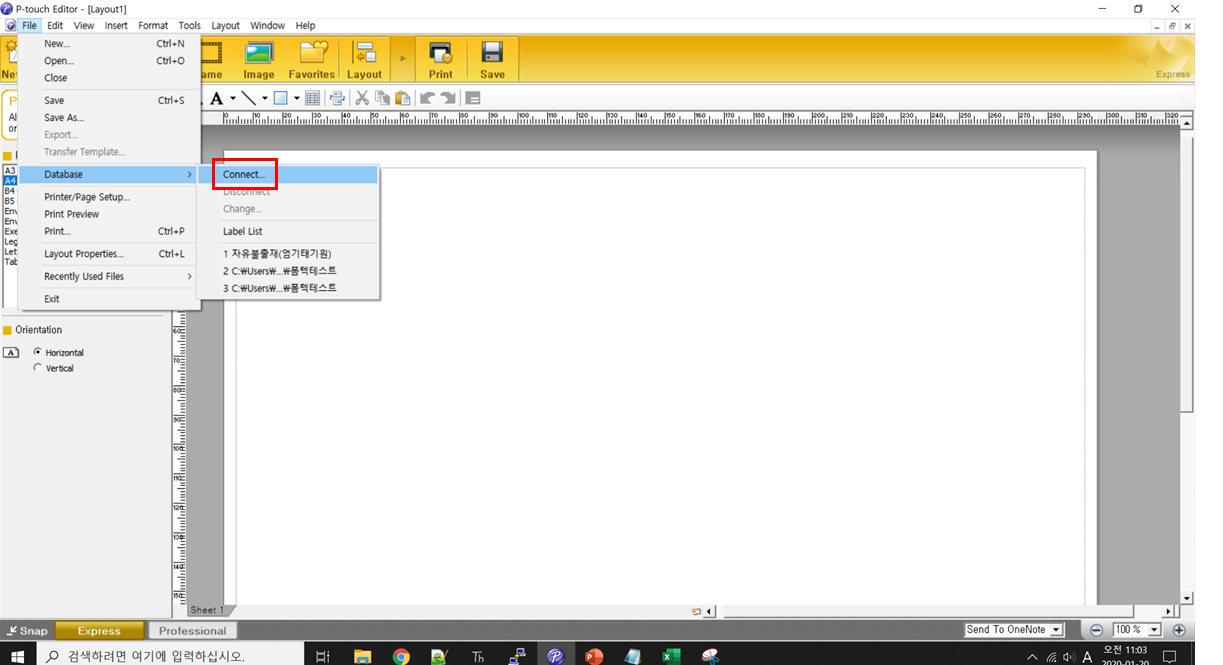
Task: Click the properties icon after Redo
Action: [473, 98]
